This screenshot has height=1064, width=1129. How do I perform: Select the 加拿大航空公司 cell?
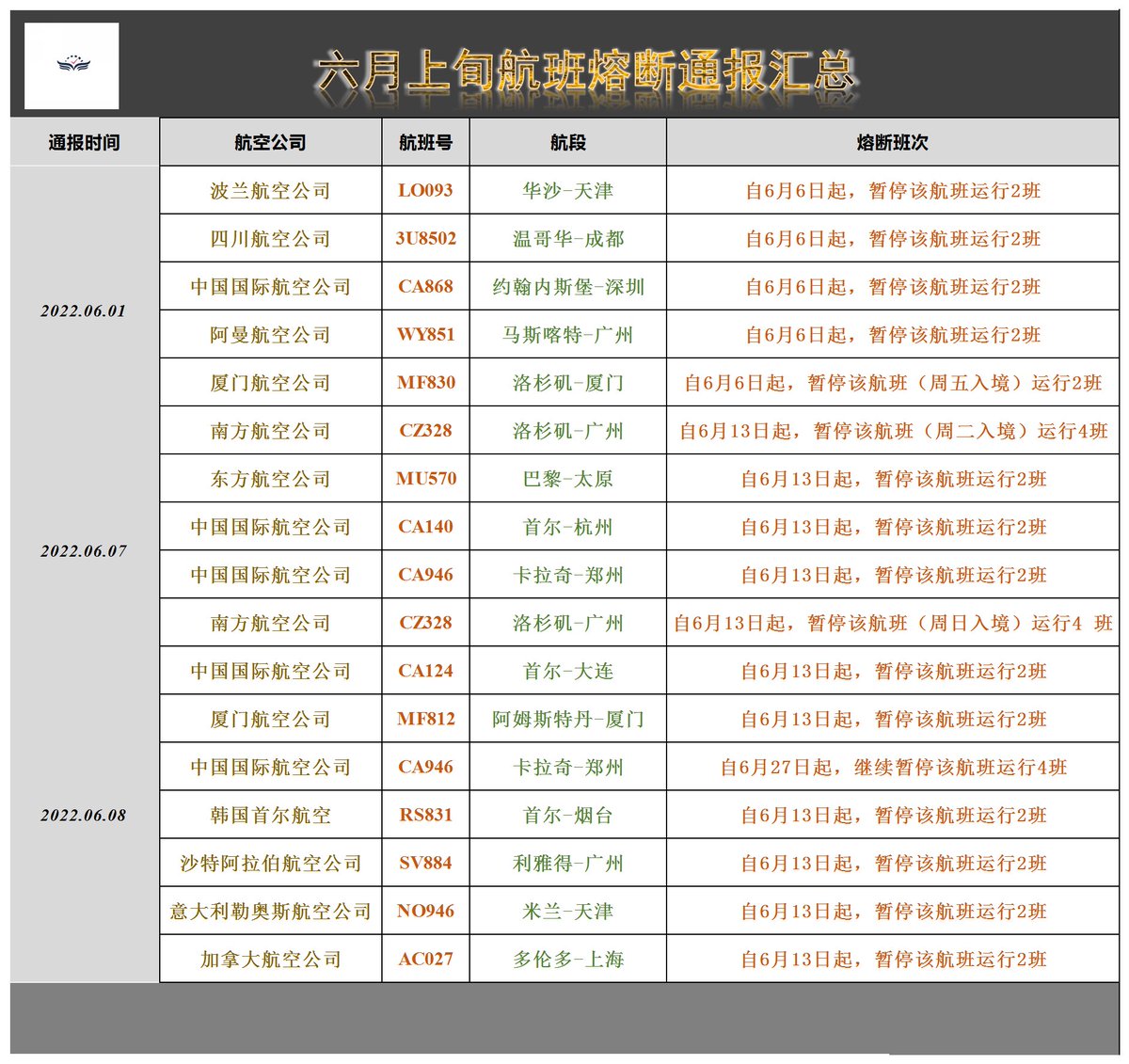(x=271, y=960)
